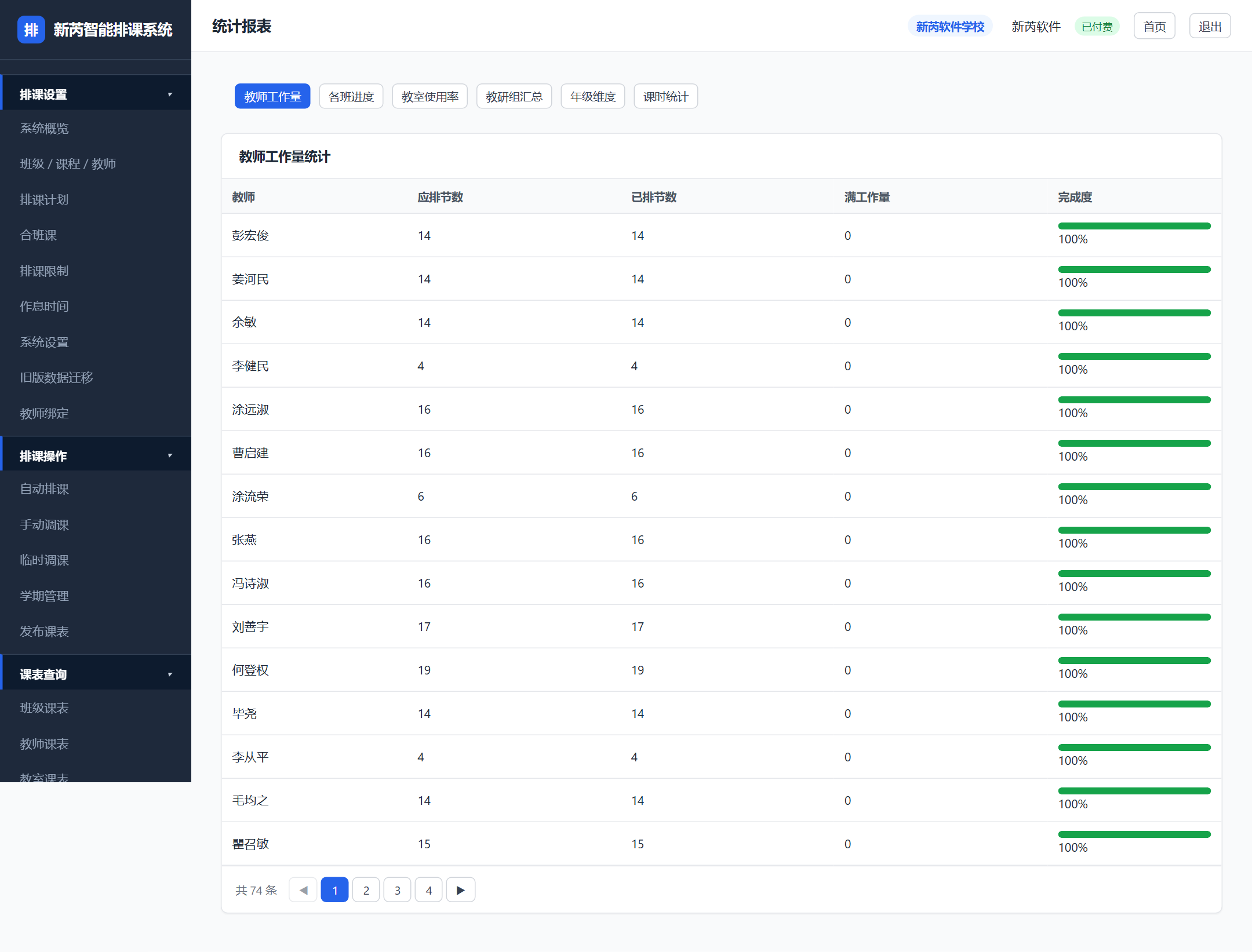This screenshot has width=1252, height=952.
Task: Click the blue 排 logo icon
Action: [31, 30]
